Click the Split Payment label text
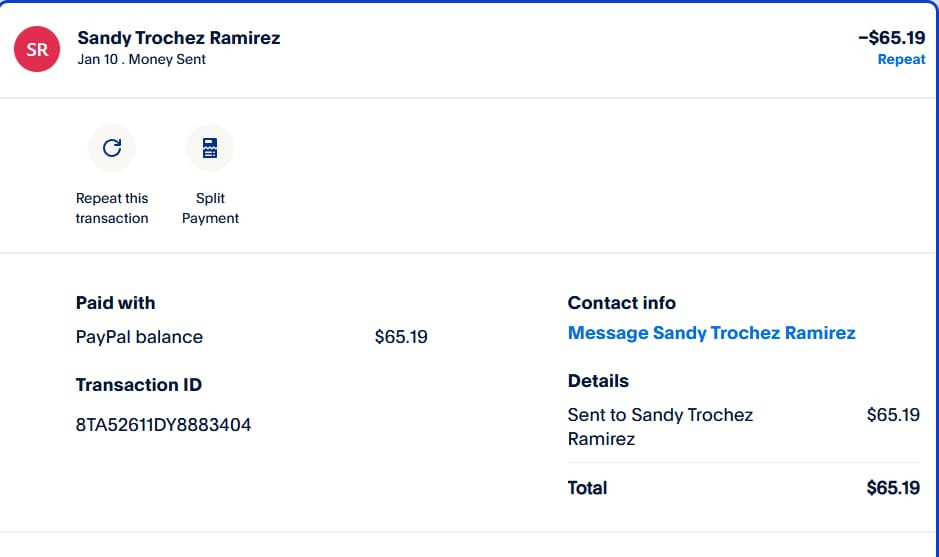The width and height of the screenshot is (939, 557). coord(210,208)
